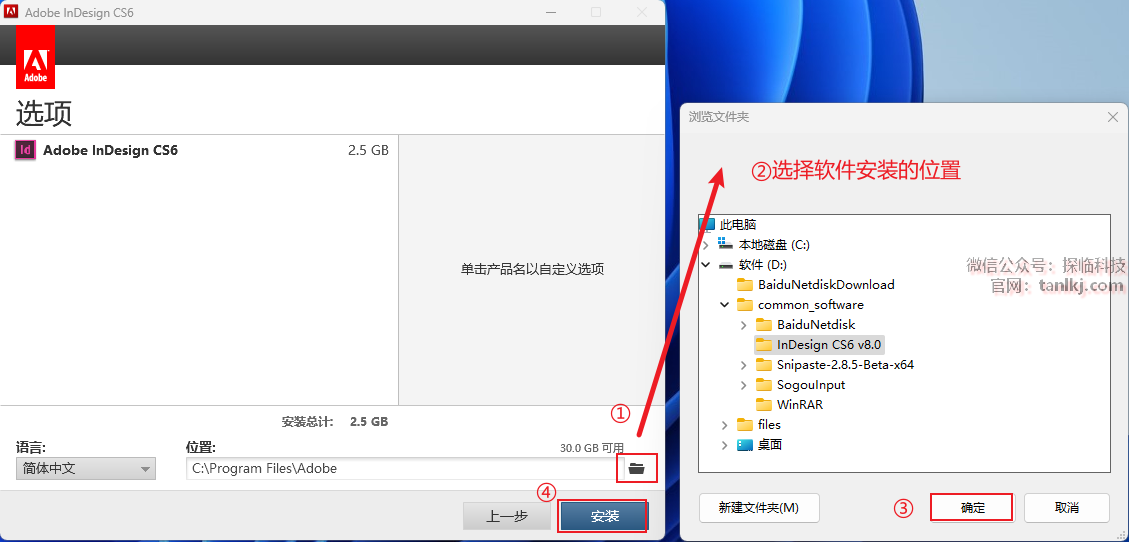Viewport: 1129px width, 542px height.
Task: Select the Adobe InDesign CS6 product row
Action: [x=199, y=150]
